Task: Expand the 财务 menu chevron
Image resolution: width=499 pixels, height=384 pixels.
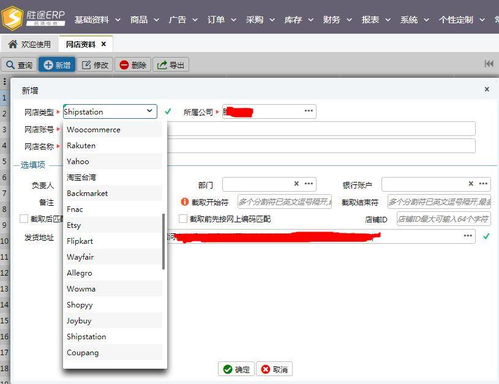Action: click(x=349, y=20)
